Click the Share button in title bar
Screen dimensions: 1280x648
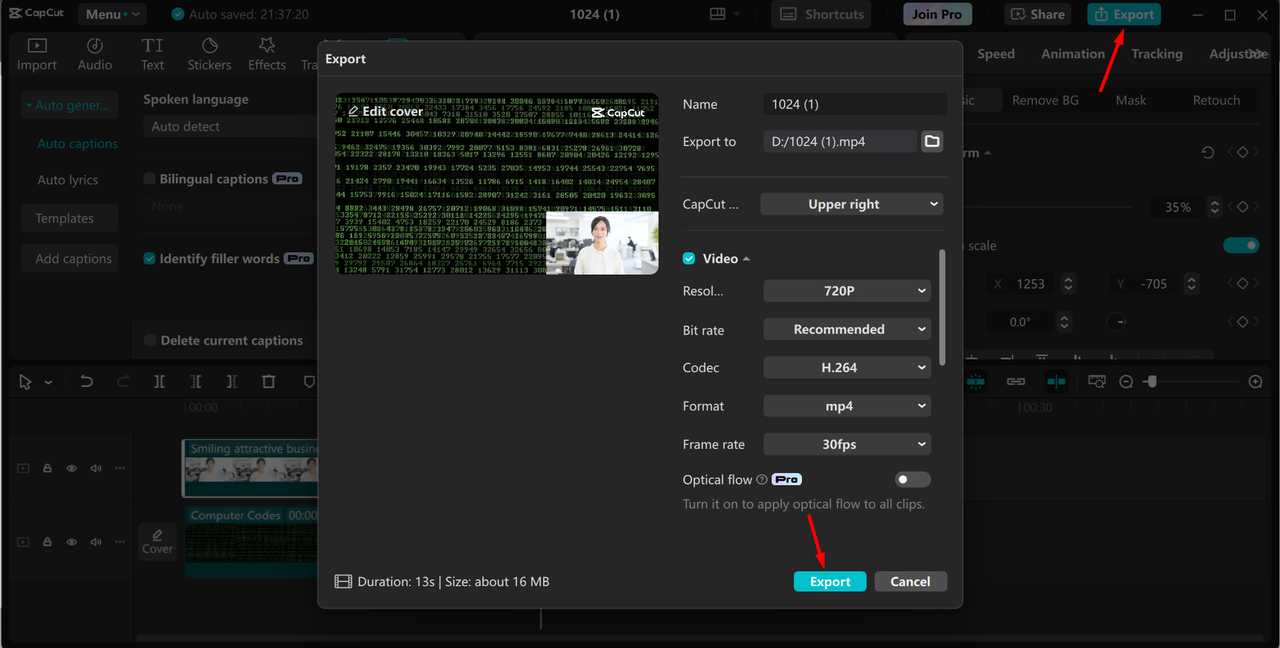[x=1037, y=14]
